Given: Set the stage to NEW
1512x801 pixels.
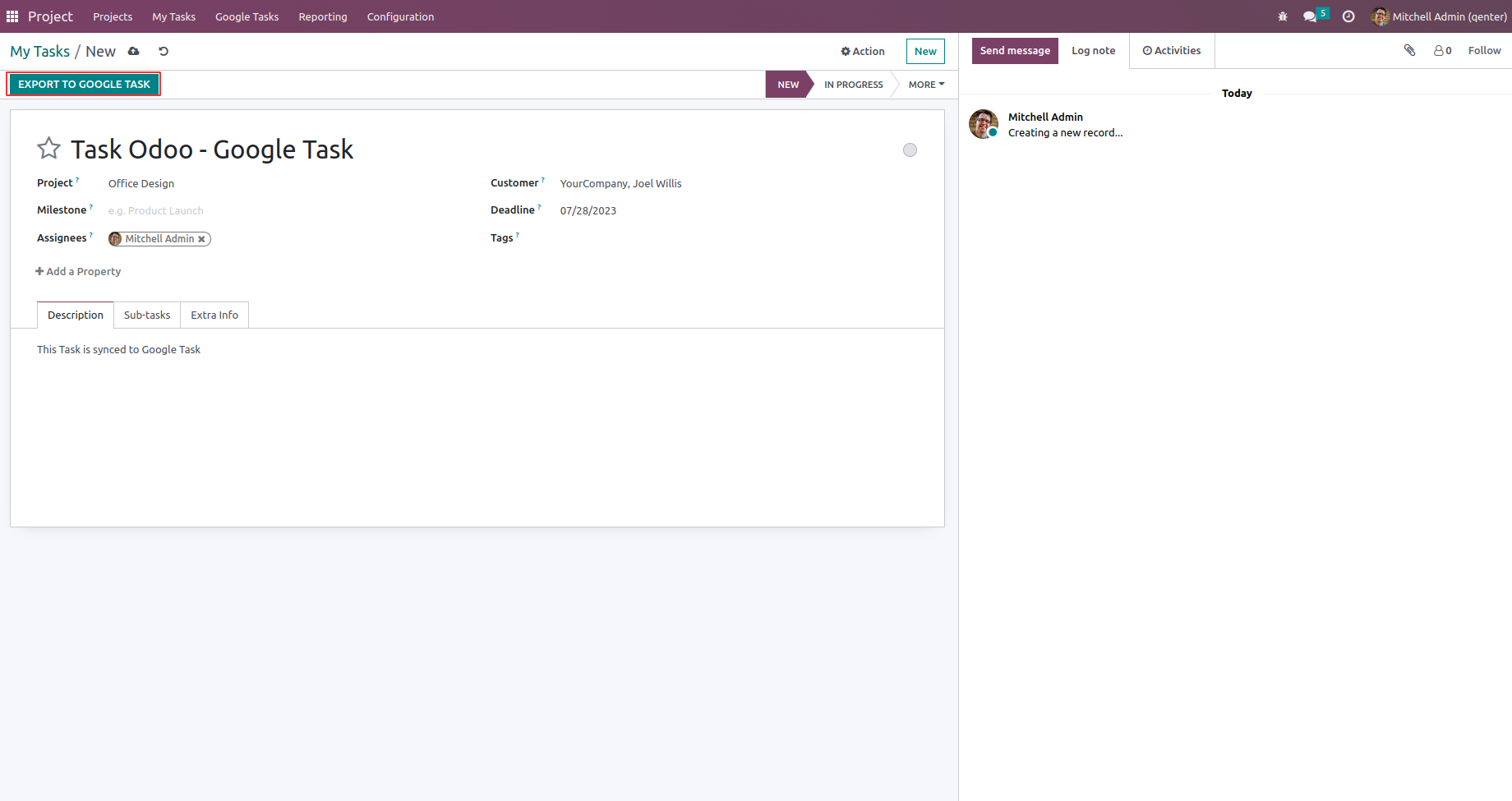Looking at the screenshot, I should click(x=788, y=85).
